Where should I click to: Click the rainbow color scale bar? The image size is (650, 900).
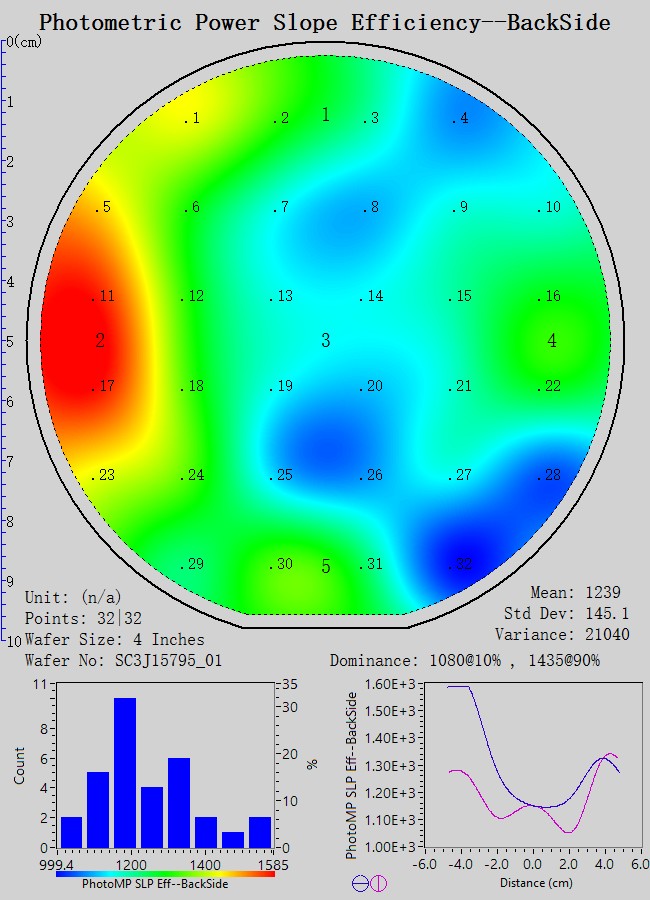point(165,873)
